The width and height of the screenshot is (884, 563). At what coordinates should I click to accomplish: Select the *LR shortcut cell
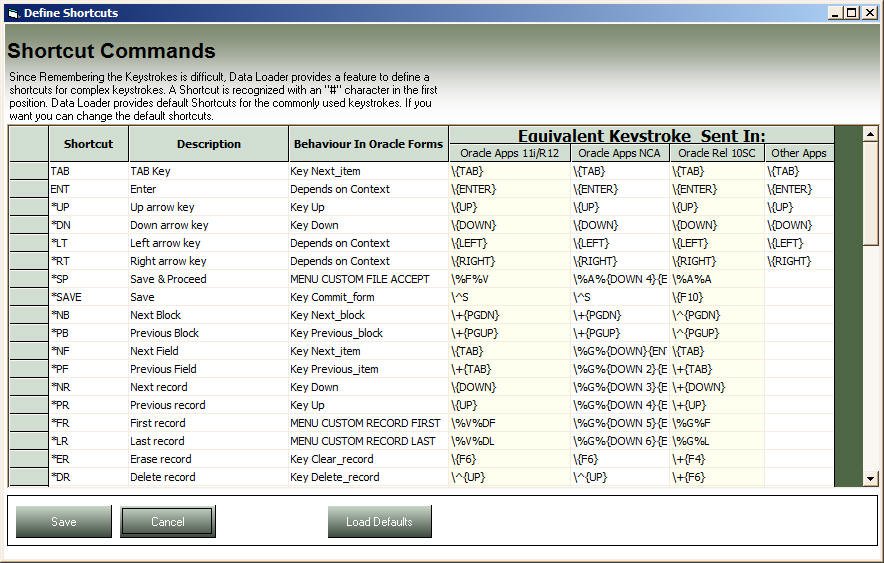point(89,442)
